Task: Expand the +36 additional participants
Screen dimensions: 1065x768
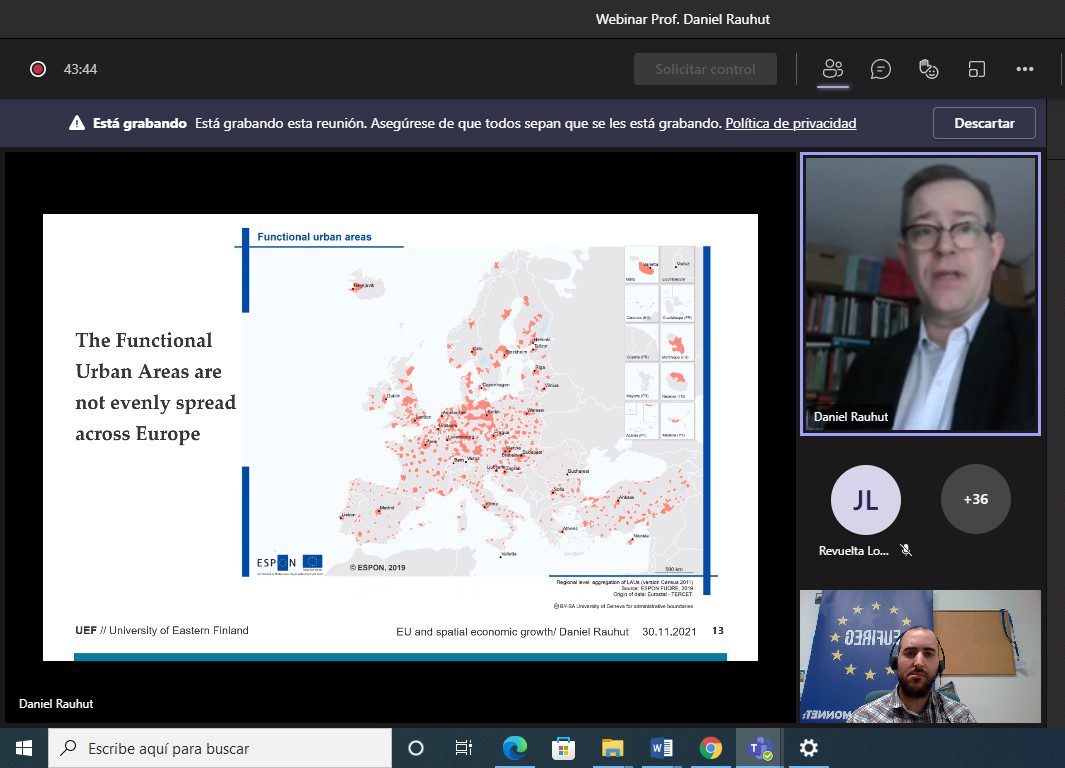Action: point(975,499)
